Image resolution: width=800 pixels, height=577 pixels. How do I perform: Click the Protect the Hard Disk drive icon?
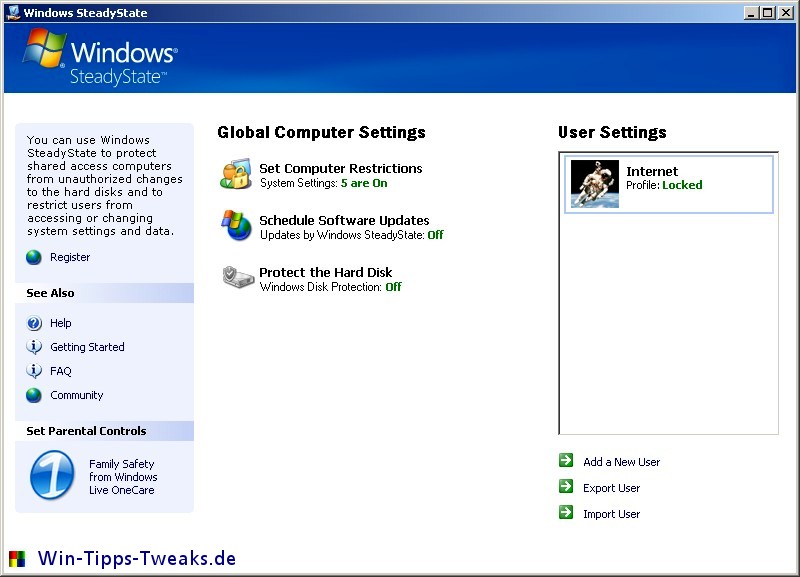pyautogui.click(x=238, y=277)
